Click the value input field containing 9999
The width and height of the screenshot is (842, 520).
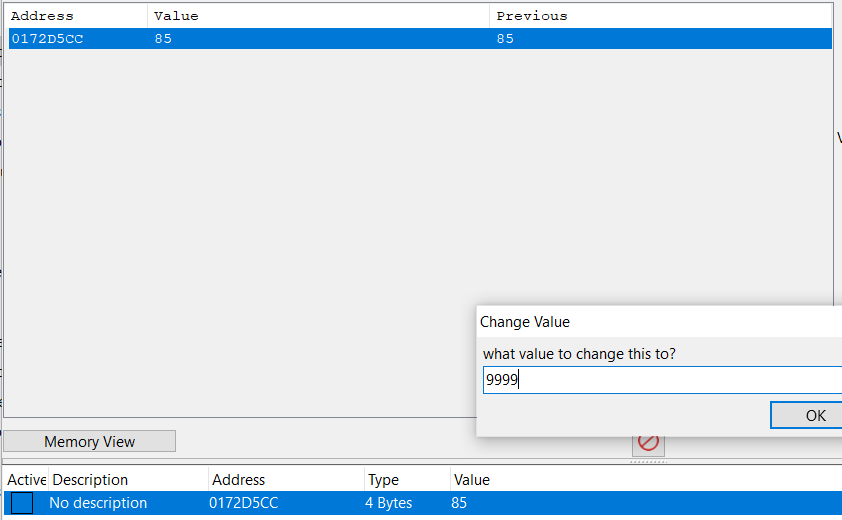pyautogui.click(x=660, y=380)
